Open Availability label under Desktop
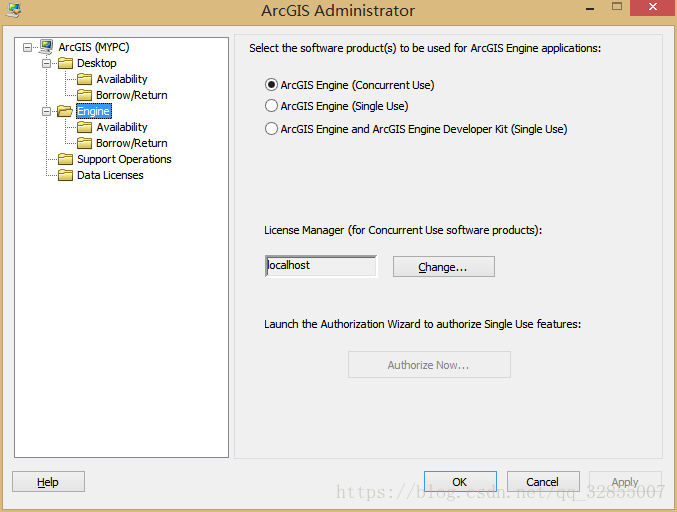 click(x=122, y=79)
